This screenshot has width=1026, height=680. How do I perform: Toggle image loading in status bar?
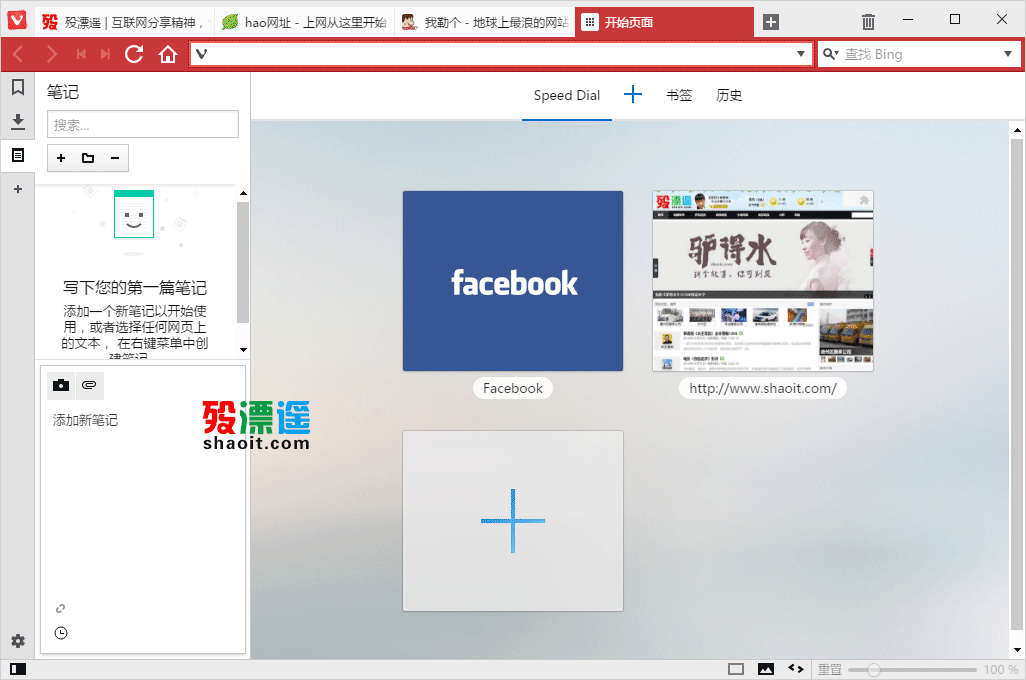click(766, 669)
